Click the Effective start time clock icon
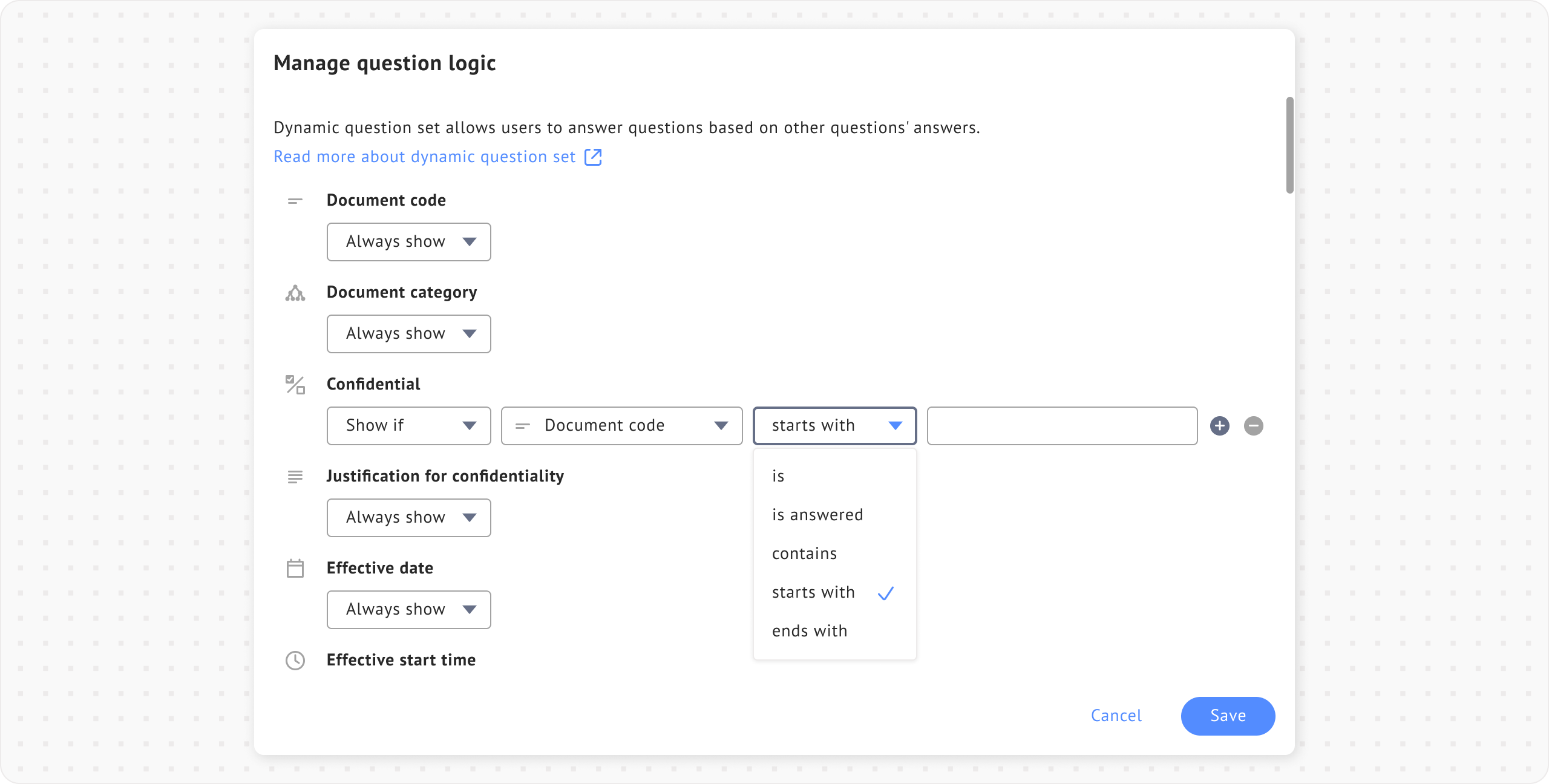1549x784 pixels. pyautogui.click(x=295, y=661)
